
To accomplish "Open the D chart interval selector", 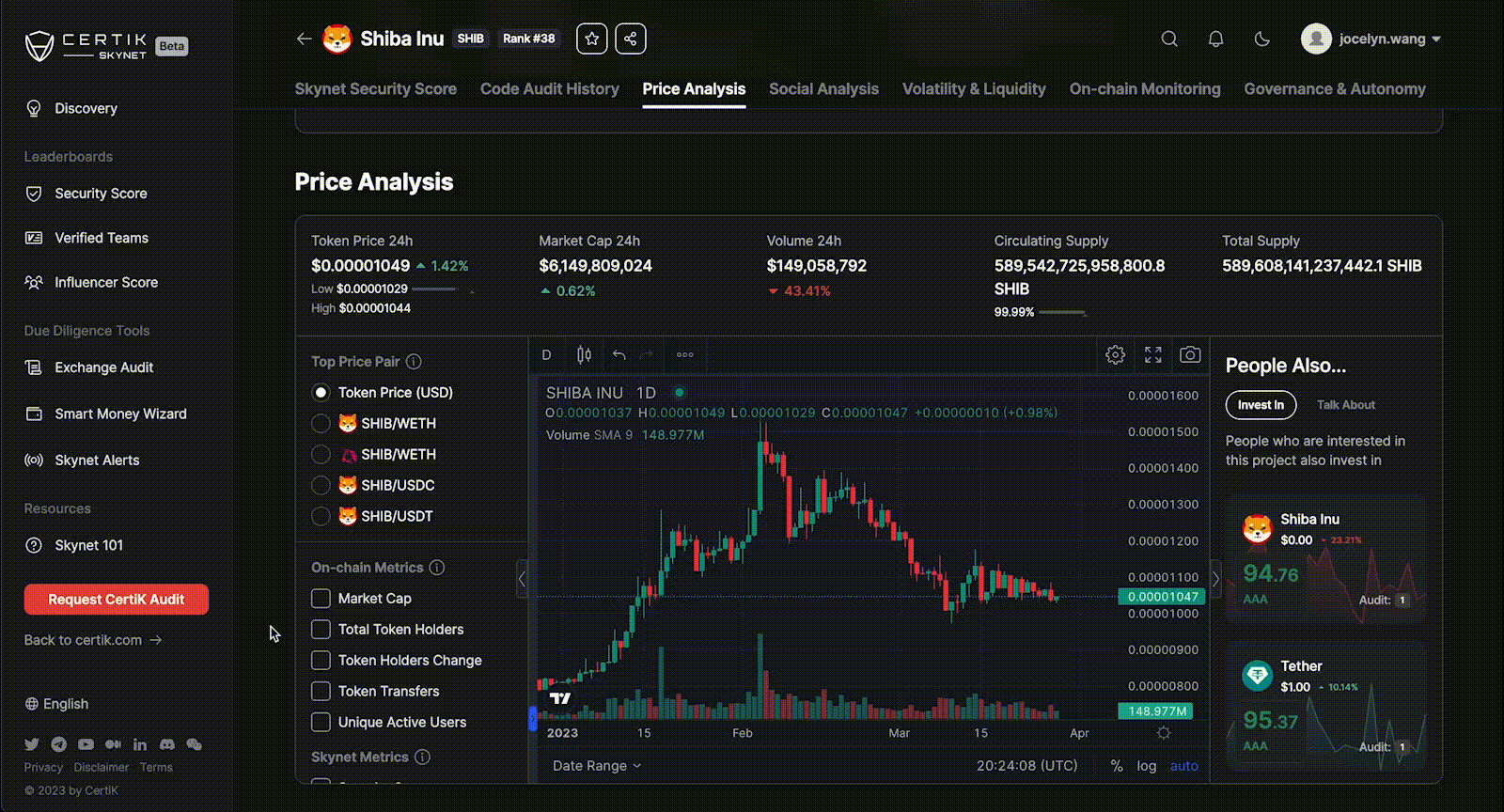I will 546,354.
